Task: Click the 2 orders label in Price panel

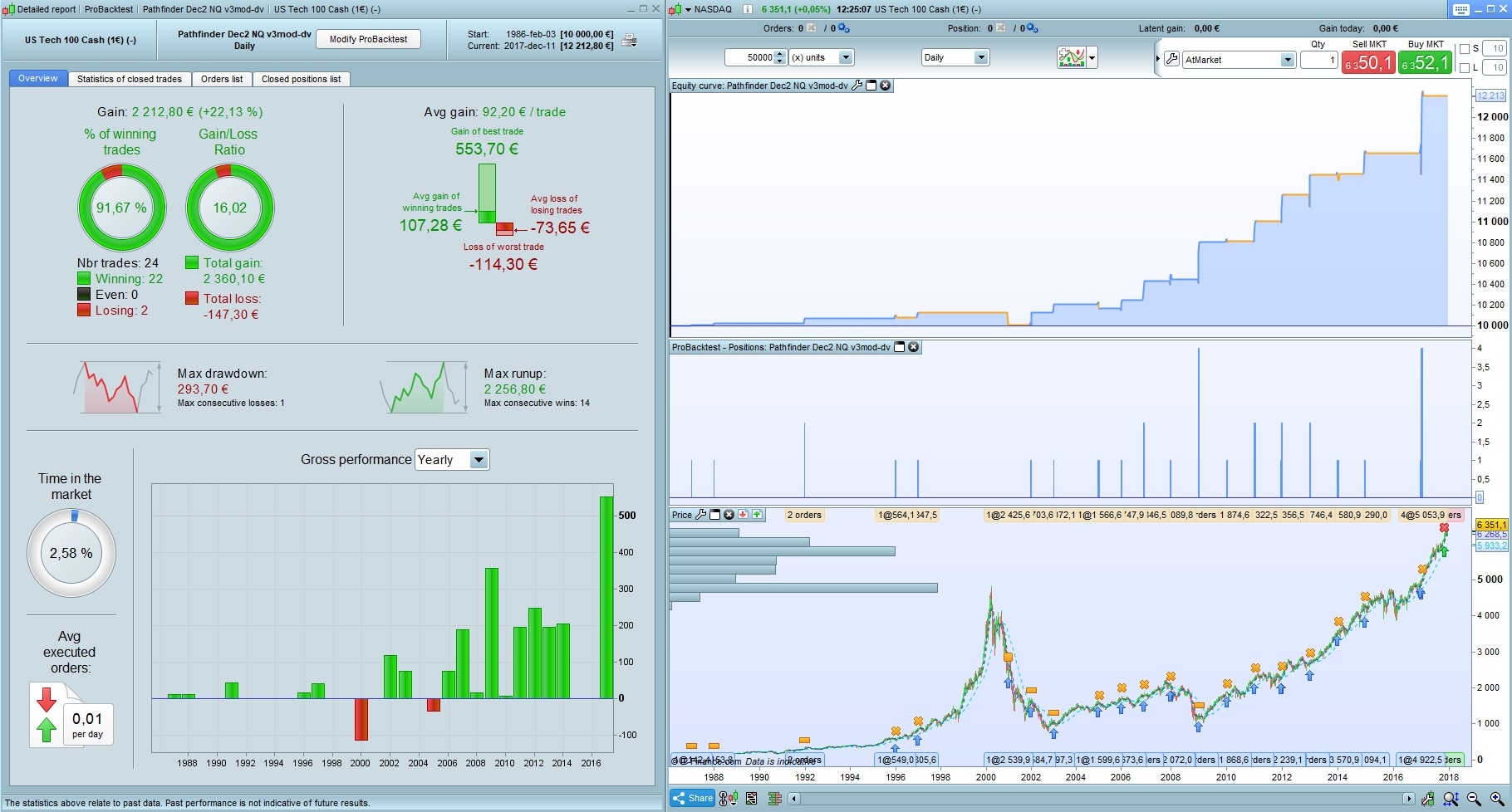Action: [x=804, y=515]
